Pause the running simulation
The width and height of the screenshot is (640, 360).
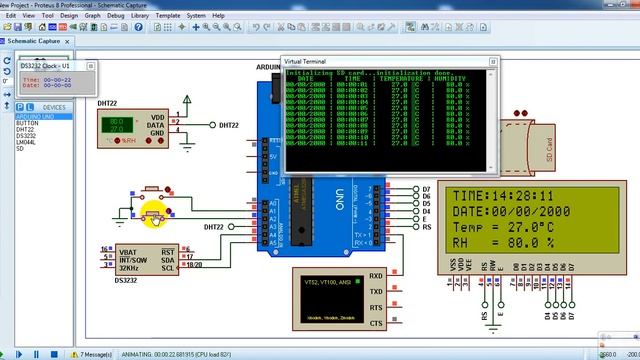(x=36, y=354)
